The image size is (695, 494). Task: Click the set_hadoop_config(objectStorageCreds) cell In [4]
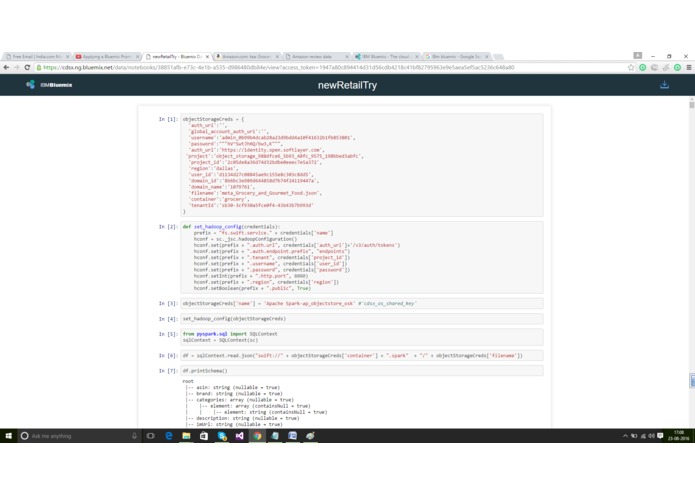point(362,319)
